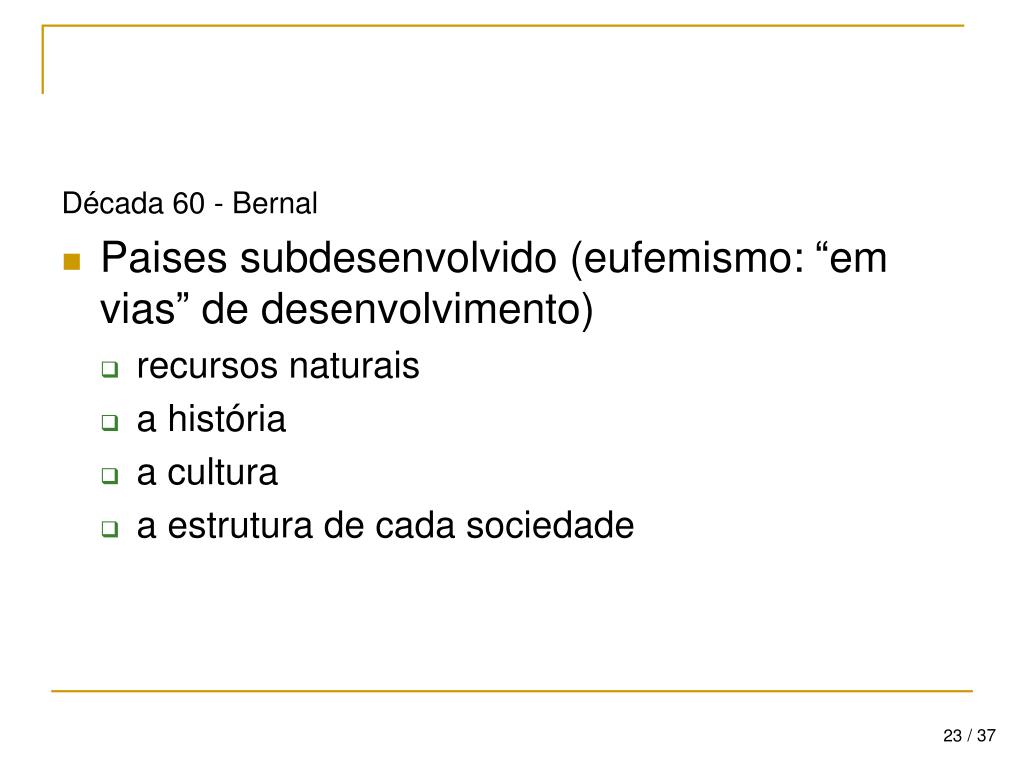Viewport: 1024px width, 768px height.
Task: Click the word Bernal in heading
Action: pyautogui.click(x=275, y=203)
